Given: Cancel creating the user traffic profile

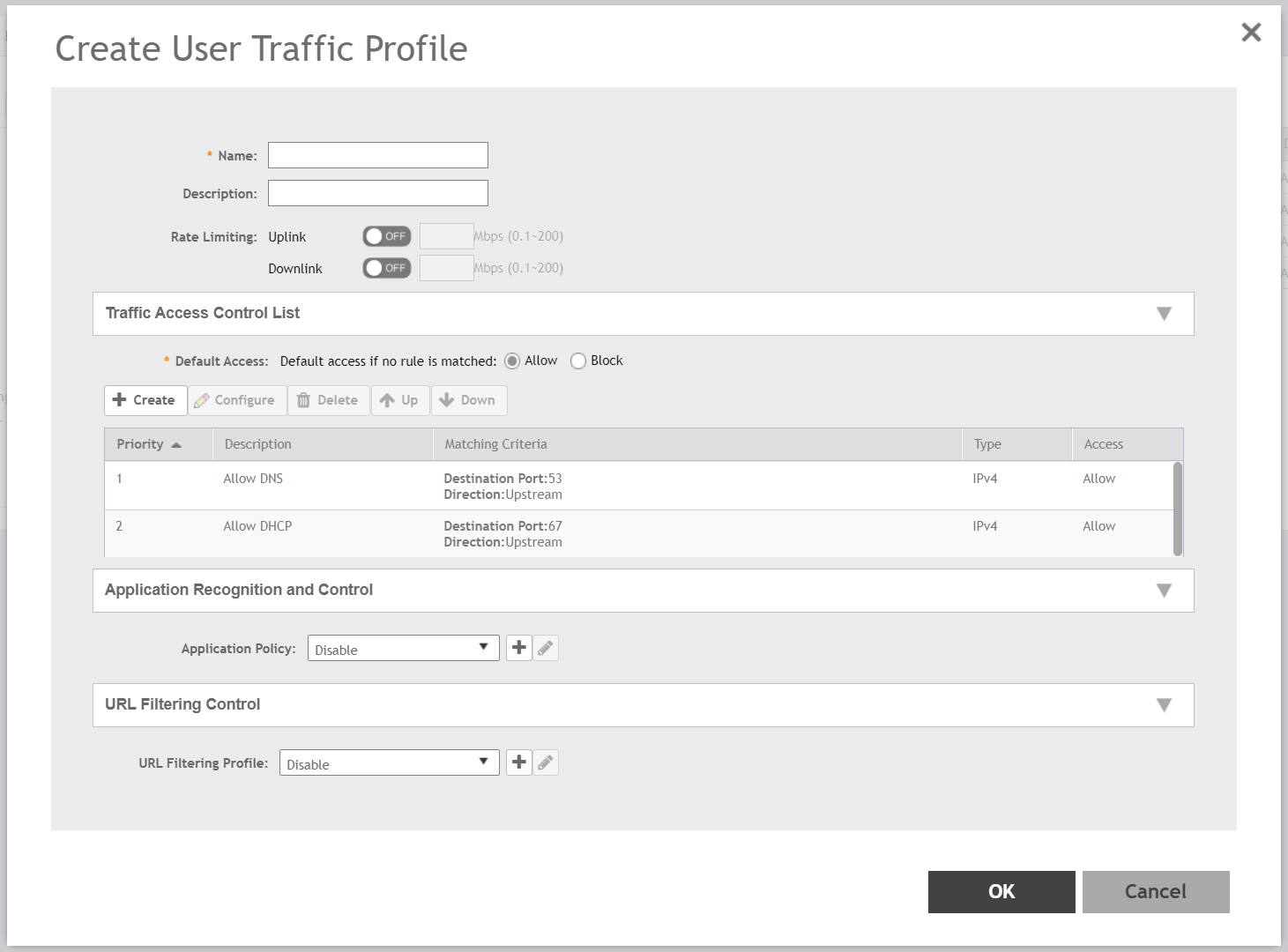Looking at the screenshot, I should pyautogui.click(x=1155, y=891).
